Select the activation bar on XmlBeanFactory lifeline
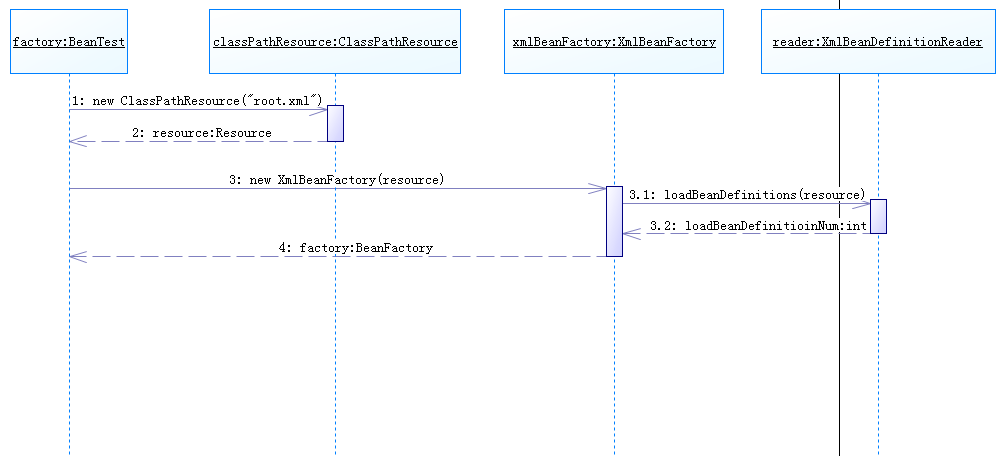This screenshot has width=1003, height=456. (x=614, y=221)
